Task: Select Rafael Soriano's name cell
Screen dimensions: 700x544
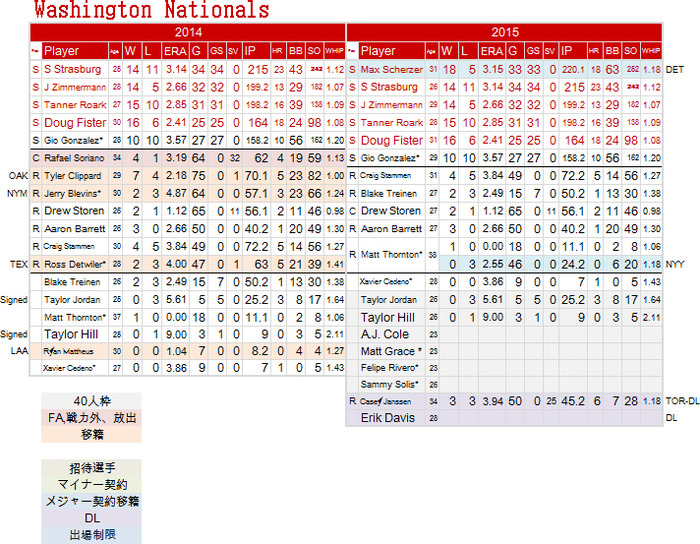Action: tap(75, 158)
